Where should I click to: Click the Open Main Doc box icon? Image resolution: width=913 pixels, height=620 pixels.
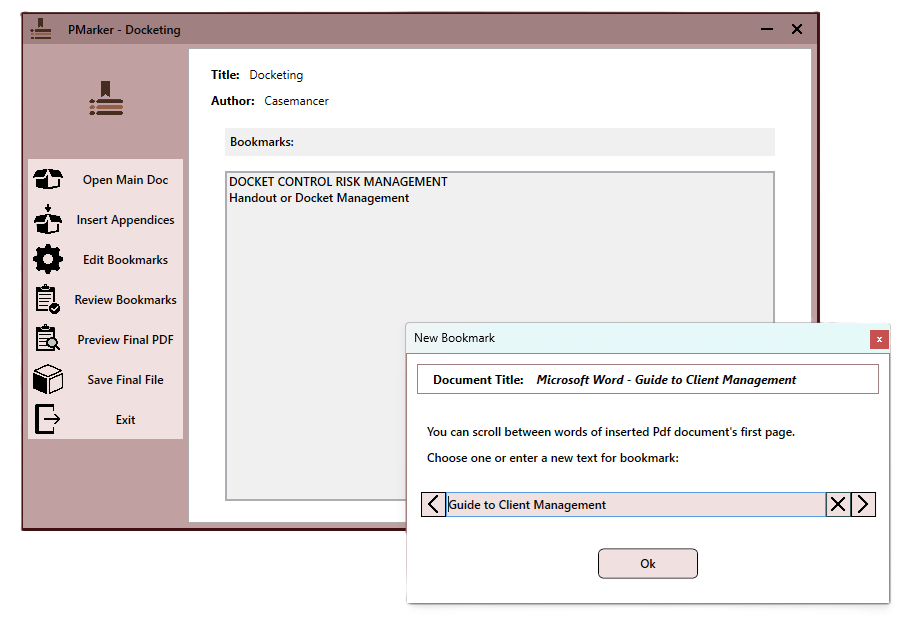[48, 180]
